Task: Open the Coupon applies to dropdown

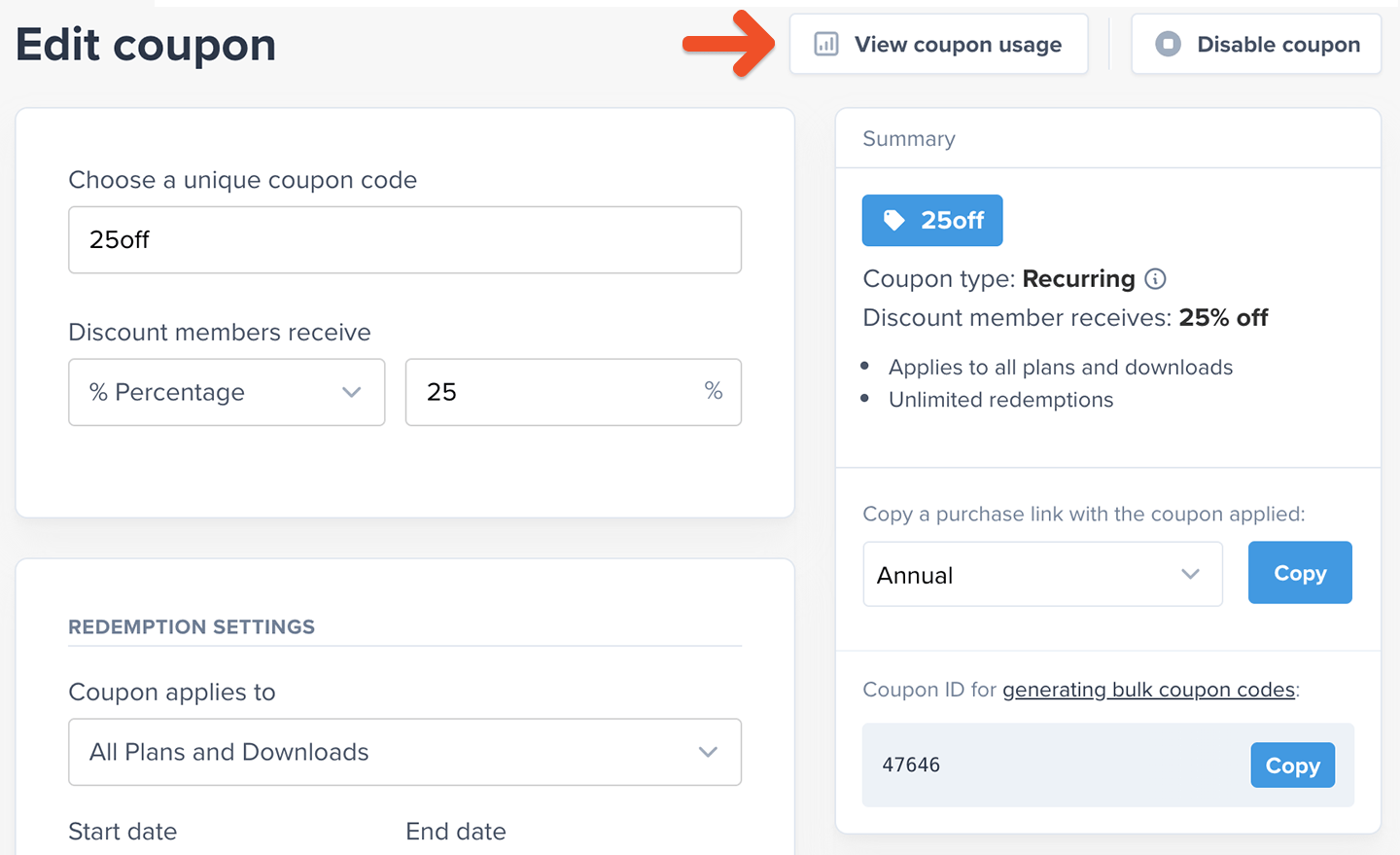Action: tap(404, 752)
